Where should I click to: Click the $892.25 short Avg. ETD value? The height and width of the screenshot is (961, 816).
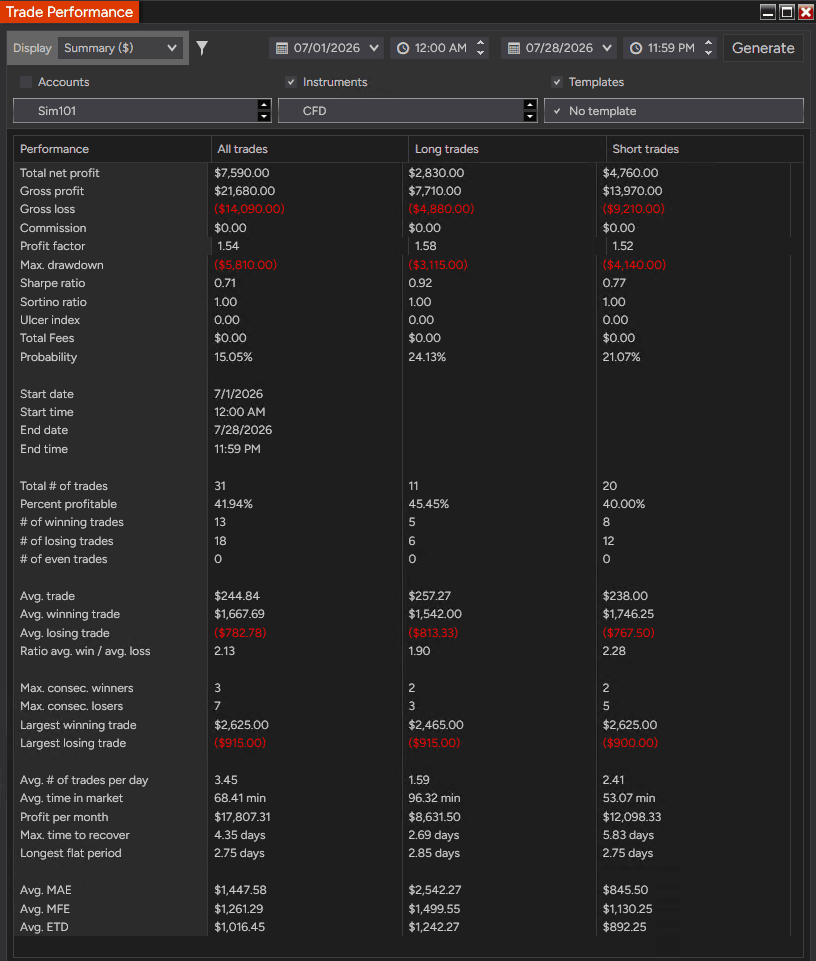624,927
